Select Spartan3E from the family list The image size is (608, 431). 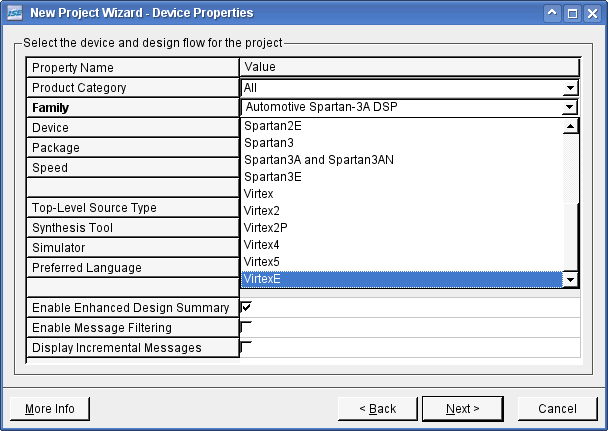[273, 177]
